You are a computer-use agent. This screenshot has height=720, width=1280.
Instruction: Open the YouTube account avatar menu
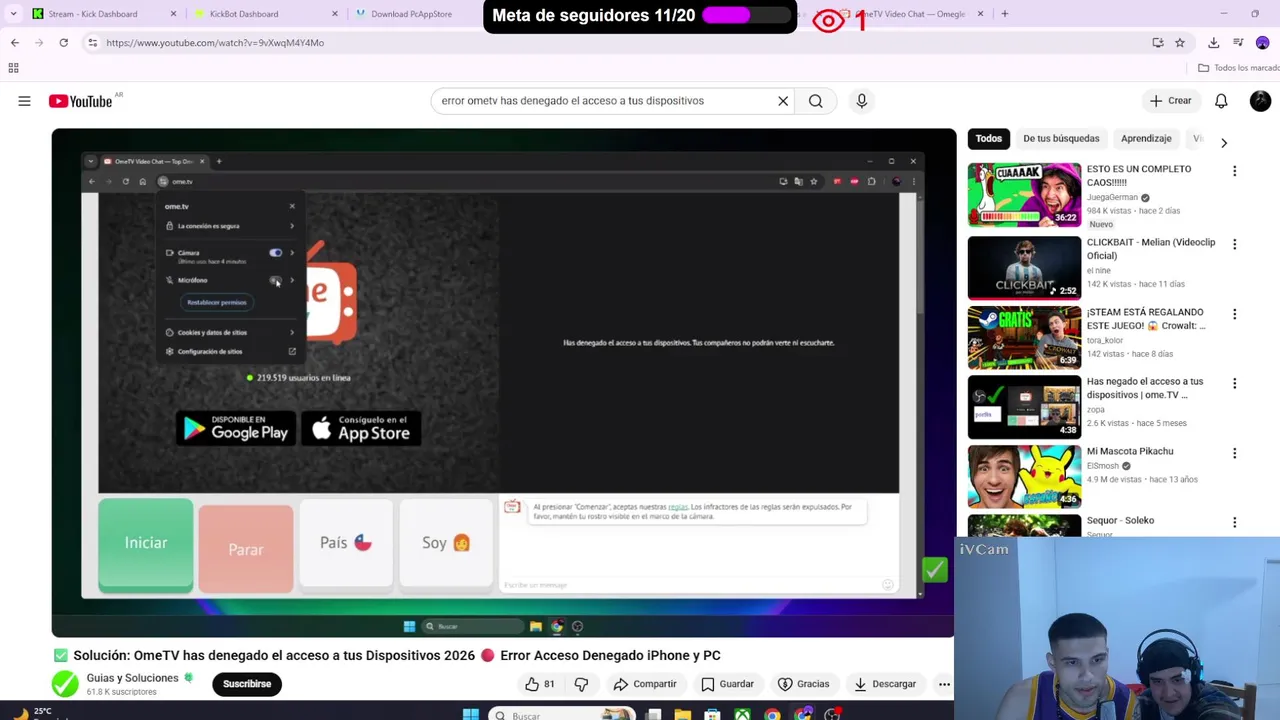[x=1260, y=101]
